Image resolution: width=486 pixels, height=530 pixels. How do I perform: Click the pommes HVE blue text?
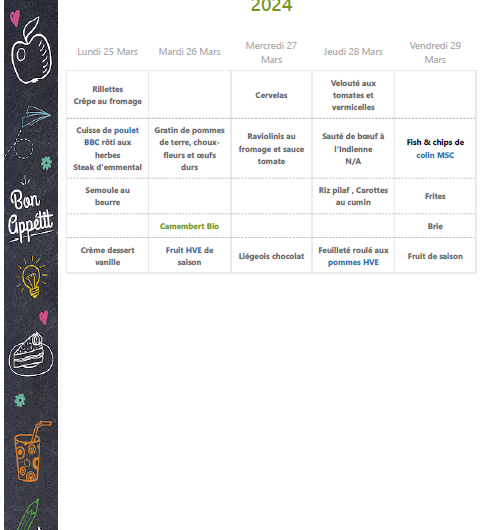pyautogui.click(x=353, y=262)
